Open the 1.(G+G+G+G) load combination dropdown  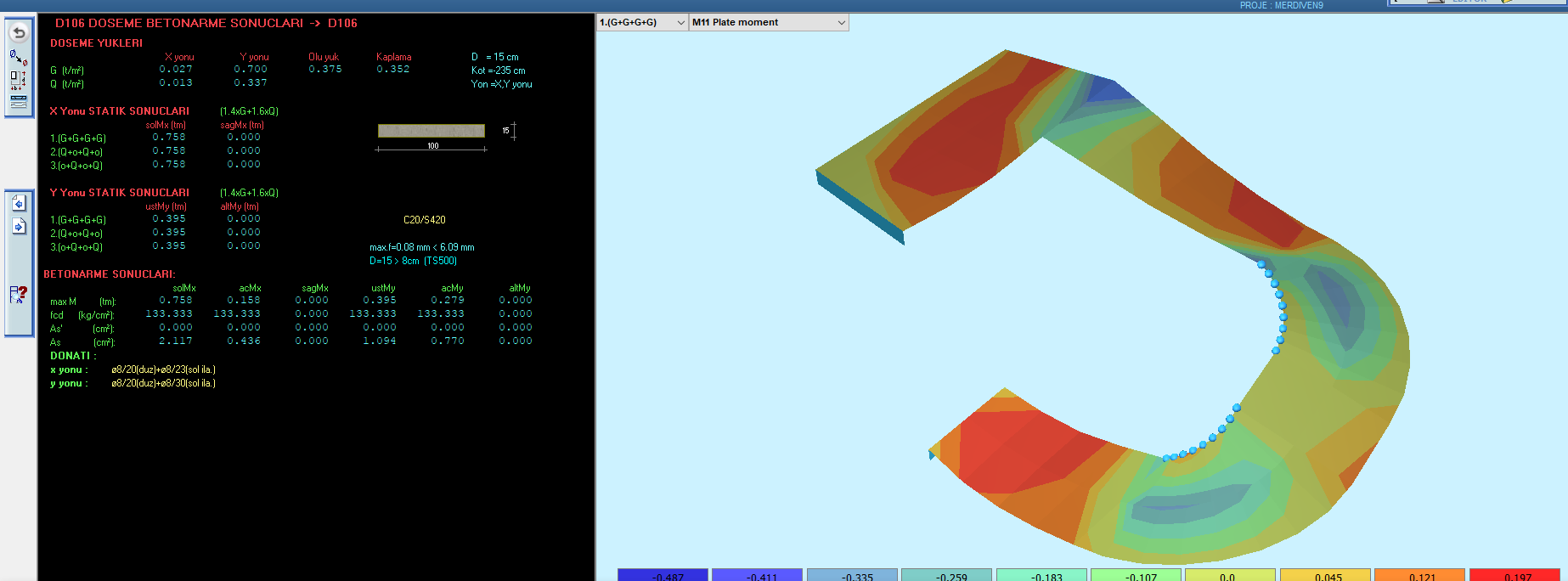pyautogui.click(x=642, y=22)
